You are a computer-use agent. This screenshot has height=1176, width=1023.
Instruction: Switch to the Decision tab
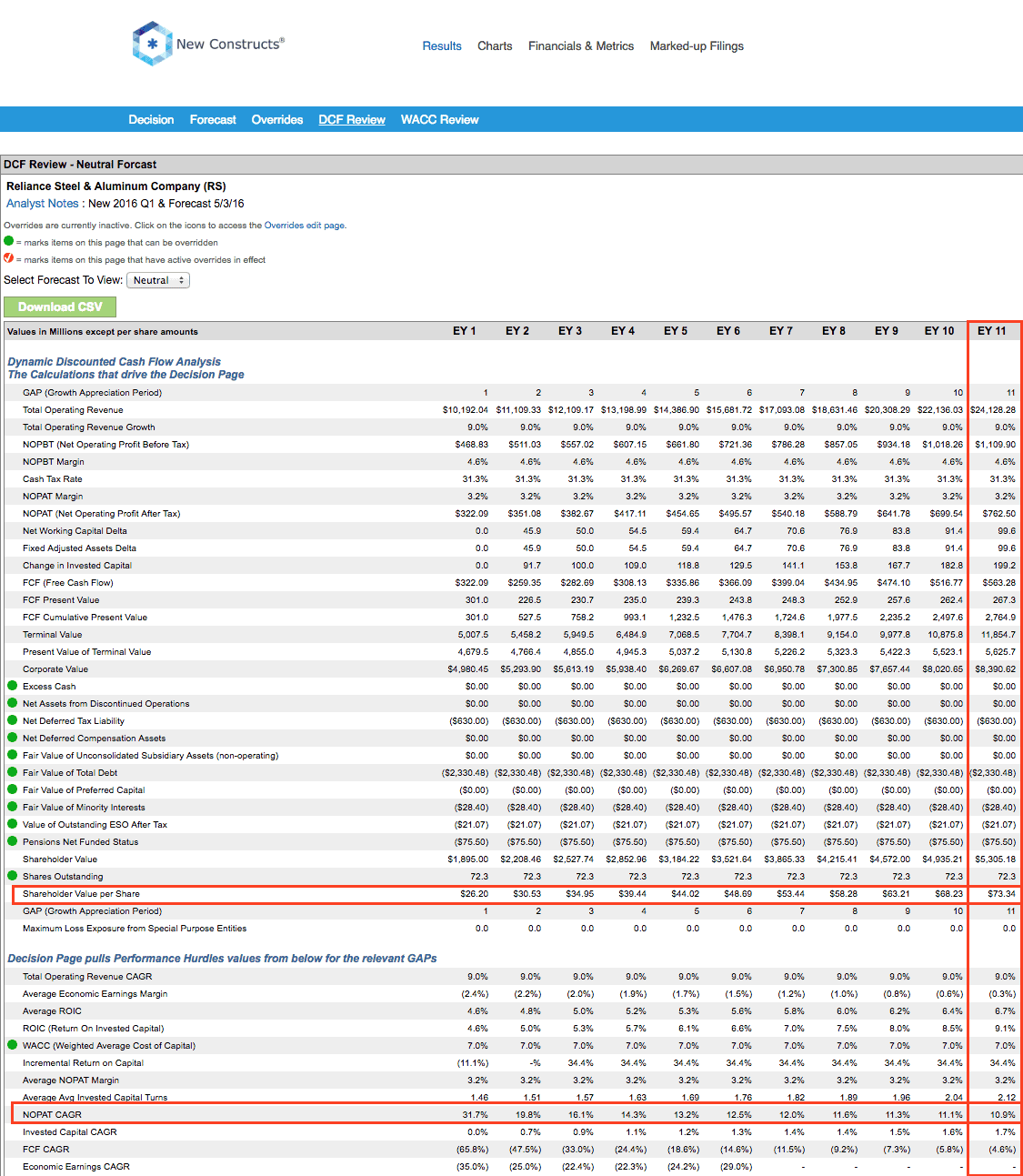(x=151, y=119)
